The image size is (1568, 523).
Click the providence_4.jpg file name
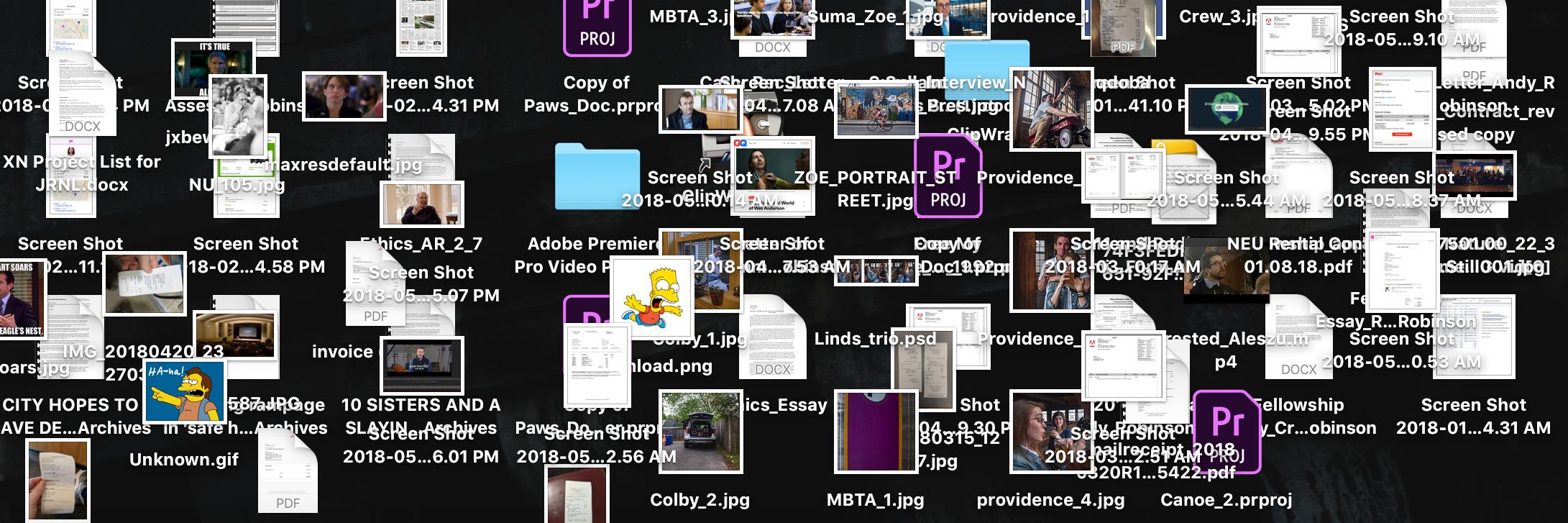[x=1051, y=500]
